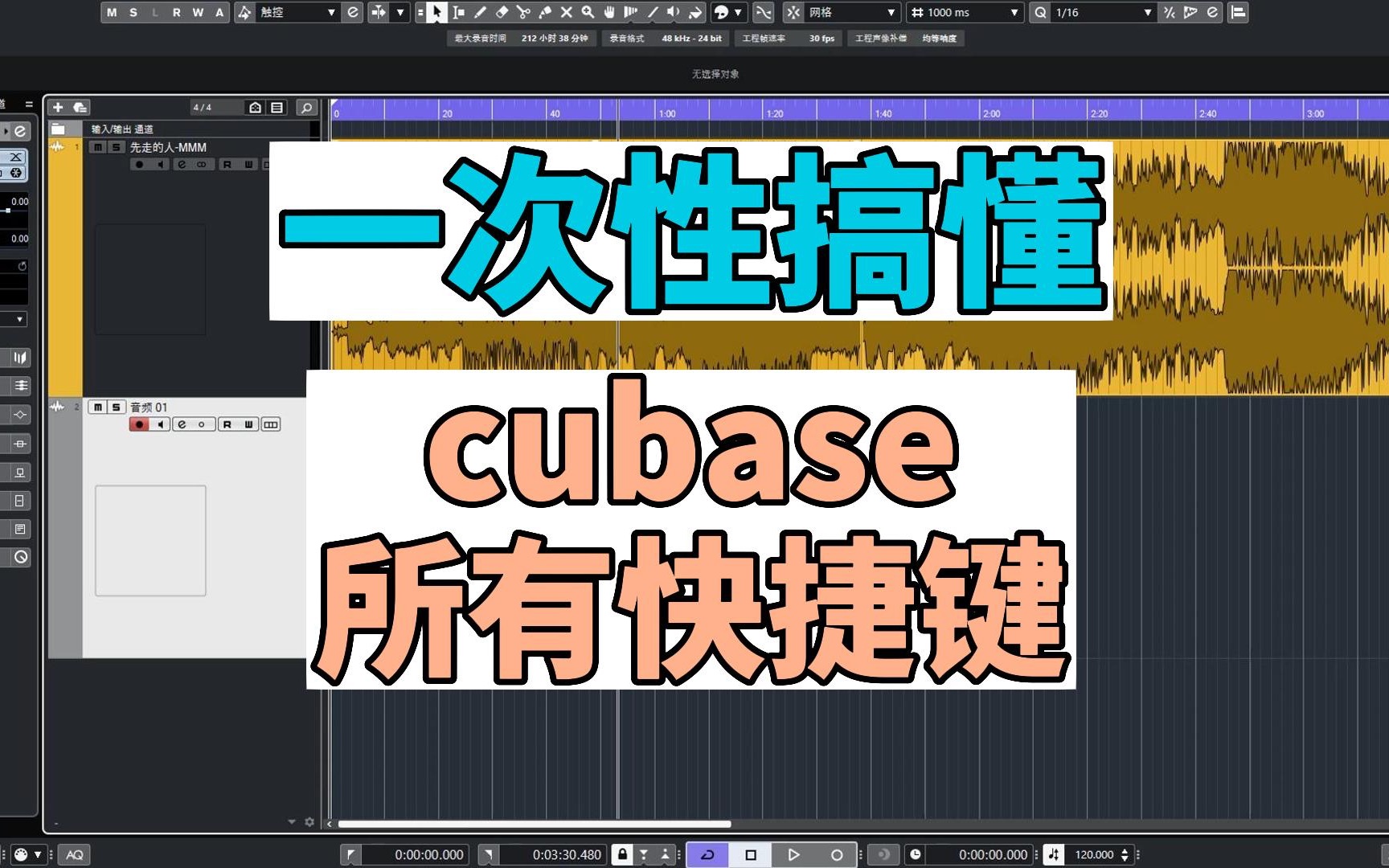Toggle the A automation button in toolbar
The height and width of the screenshot is (868, 1389).
pyautogui.click(x=219, y=12)
